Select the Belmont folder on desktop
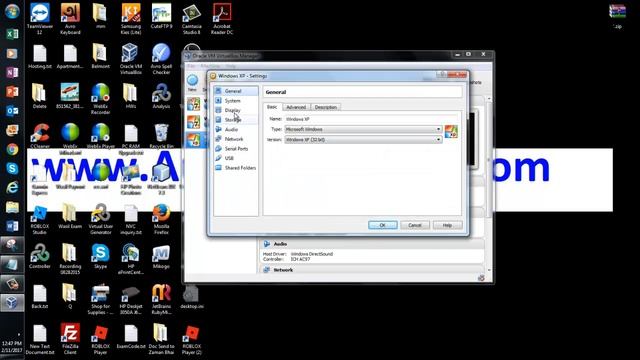Image resolution: width=640 pixels, height=360 pixels. (x=100, y=56)
